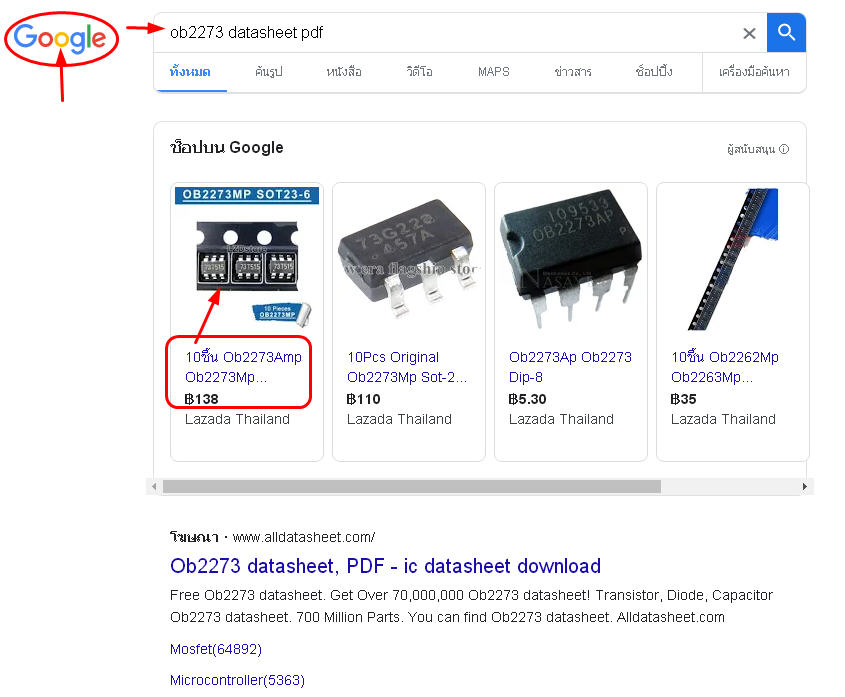Click the Google logo
Viewport: 845px width, 697px height.
60,38
